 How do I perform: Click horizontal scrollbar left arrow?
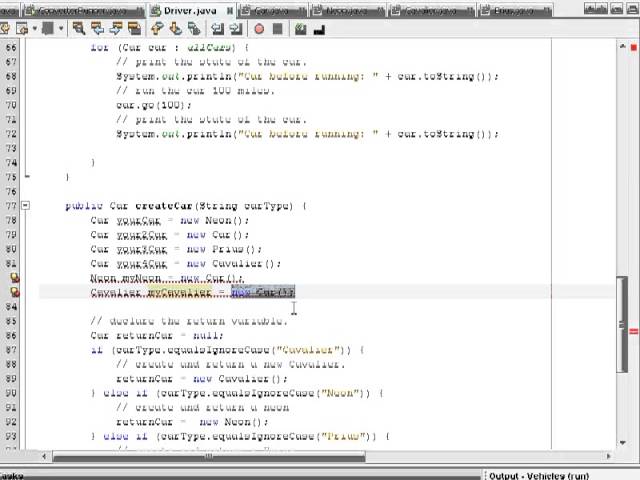point(44,456)
